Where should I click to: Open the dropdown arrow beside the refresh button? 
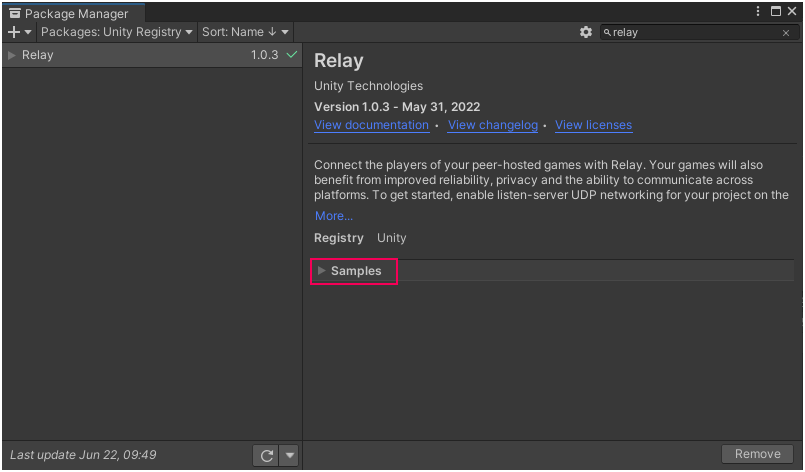289,456
